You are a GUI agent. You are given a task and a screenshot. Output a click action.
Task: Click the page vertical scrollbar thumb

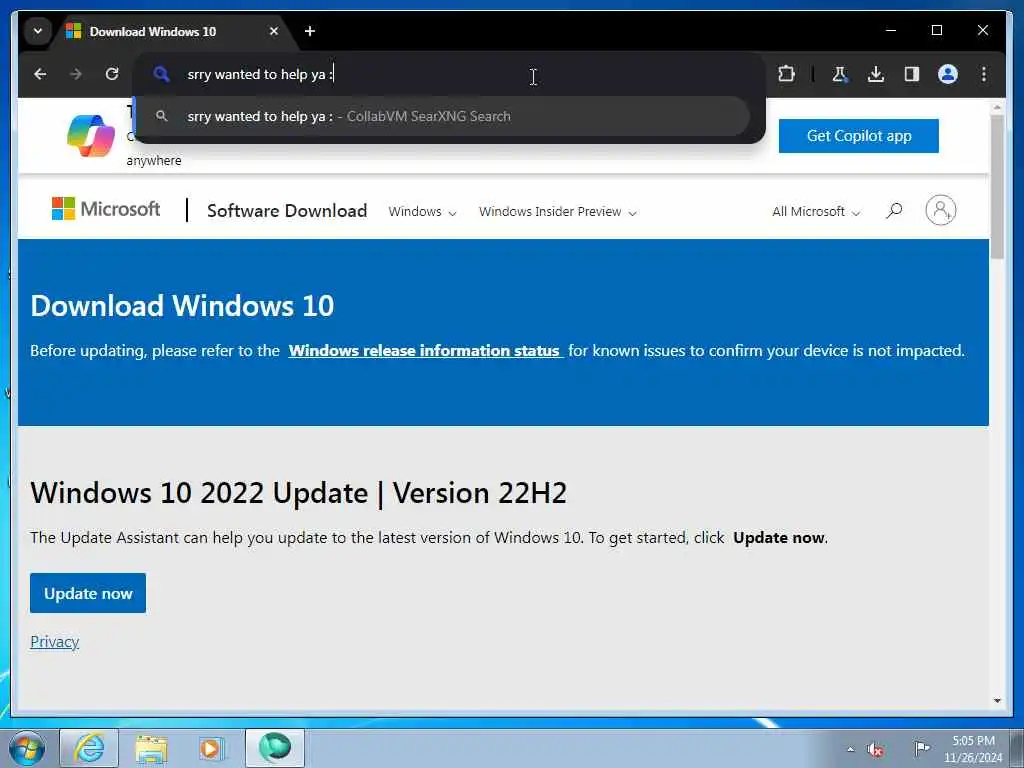(997, 187)
